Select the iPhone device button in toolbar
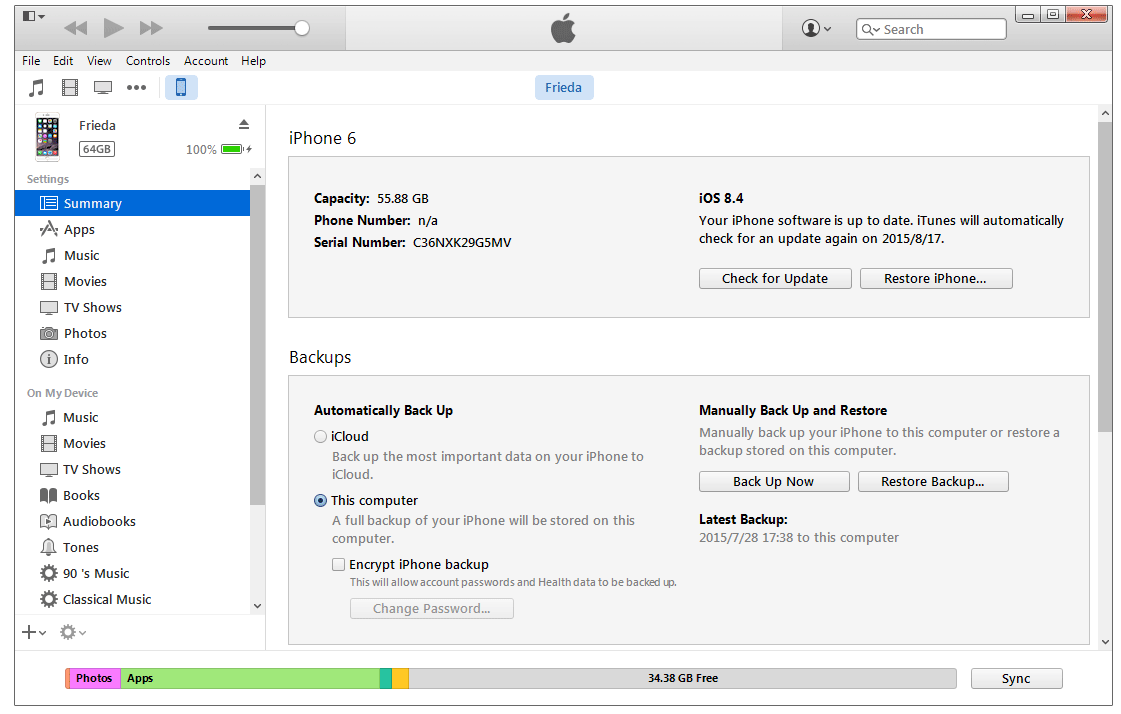Viewport: 1121px width, 714px height. pos(181,87)
